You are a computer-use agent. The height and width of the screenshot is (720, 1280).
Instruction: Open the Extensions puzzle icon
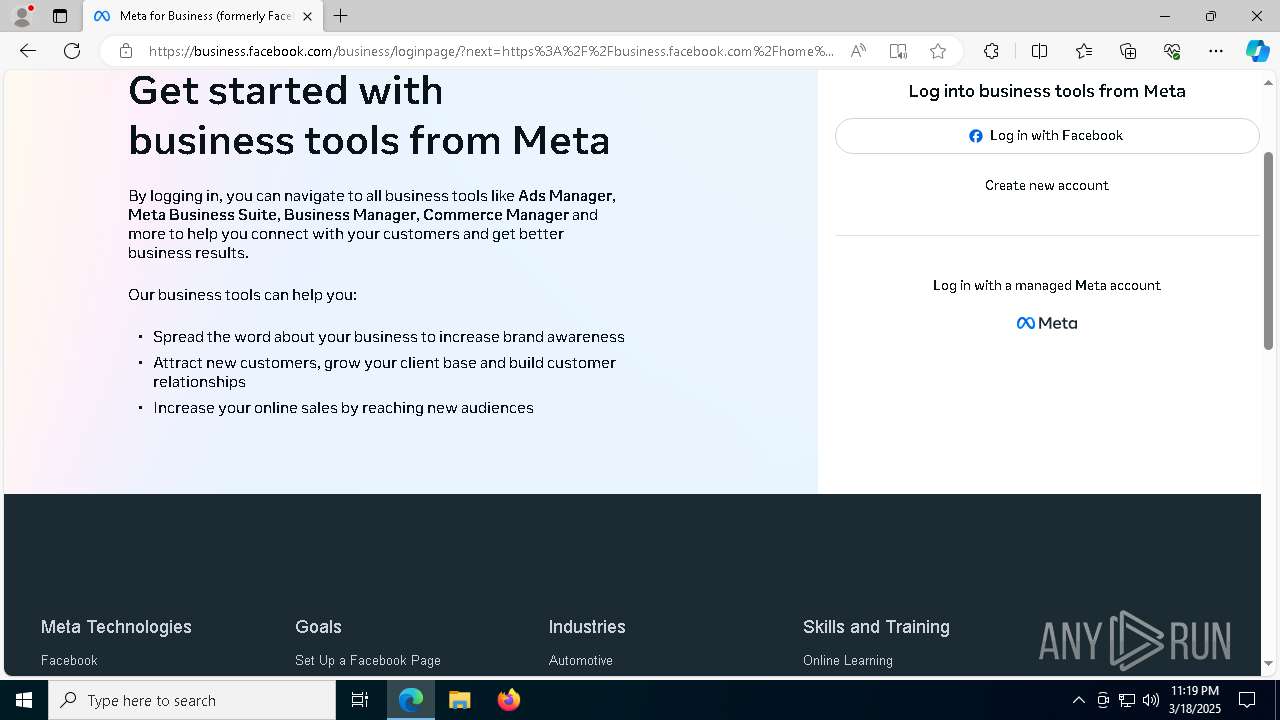(991, 51)
